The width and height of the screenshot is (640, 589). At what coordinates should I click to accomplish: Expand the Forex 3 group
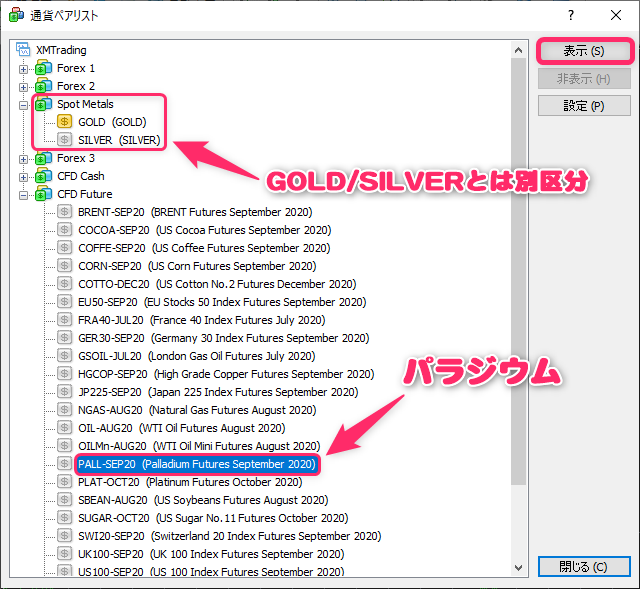[23, 159]
